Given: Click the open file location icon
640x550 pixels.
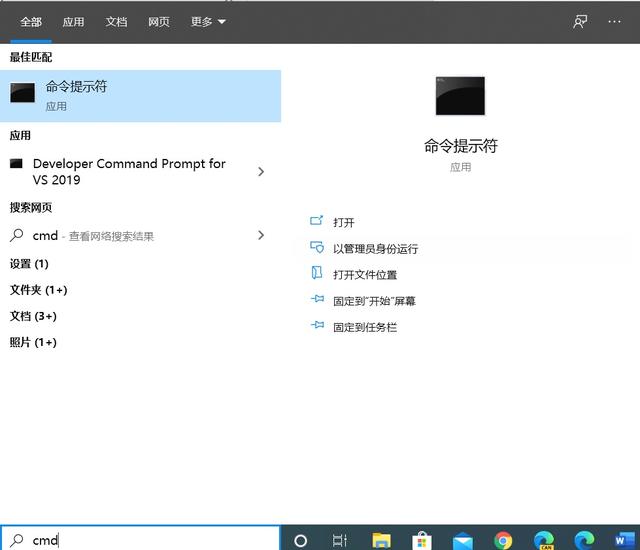Looking at the screenshot, I should coord(317,273).
